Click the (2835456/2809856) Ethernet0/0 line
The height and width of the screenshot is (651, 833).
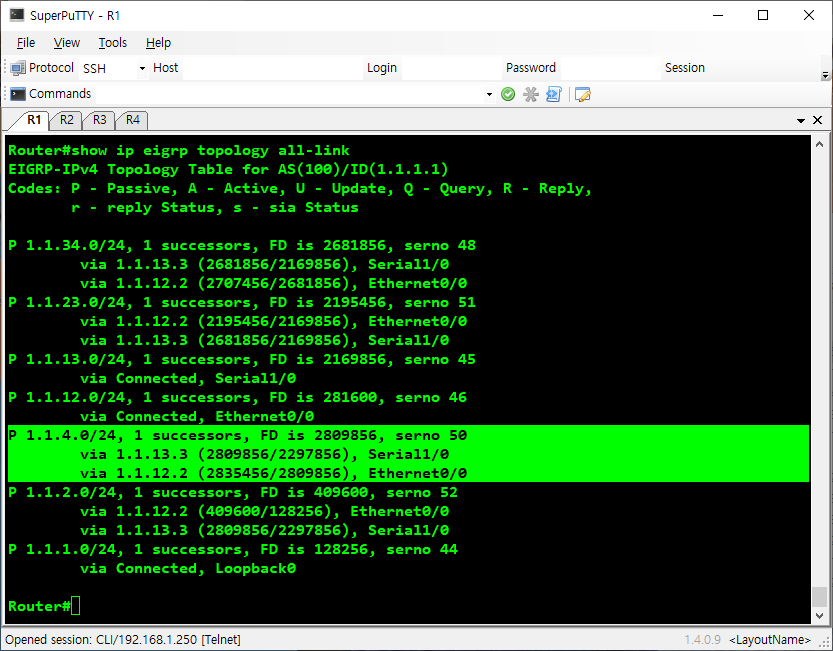[x=274, y=474]
